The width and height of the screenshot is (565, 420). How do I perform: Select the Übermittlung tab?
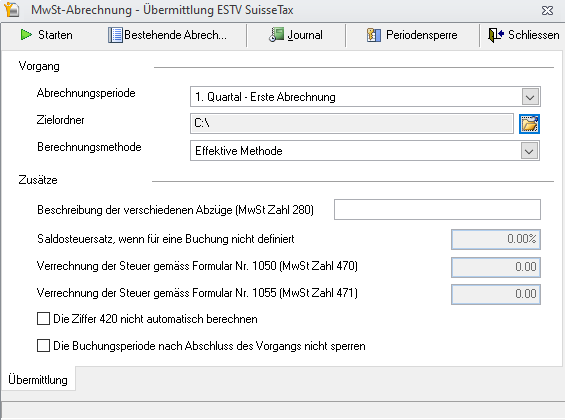coord(38,380)
